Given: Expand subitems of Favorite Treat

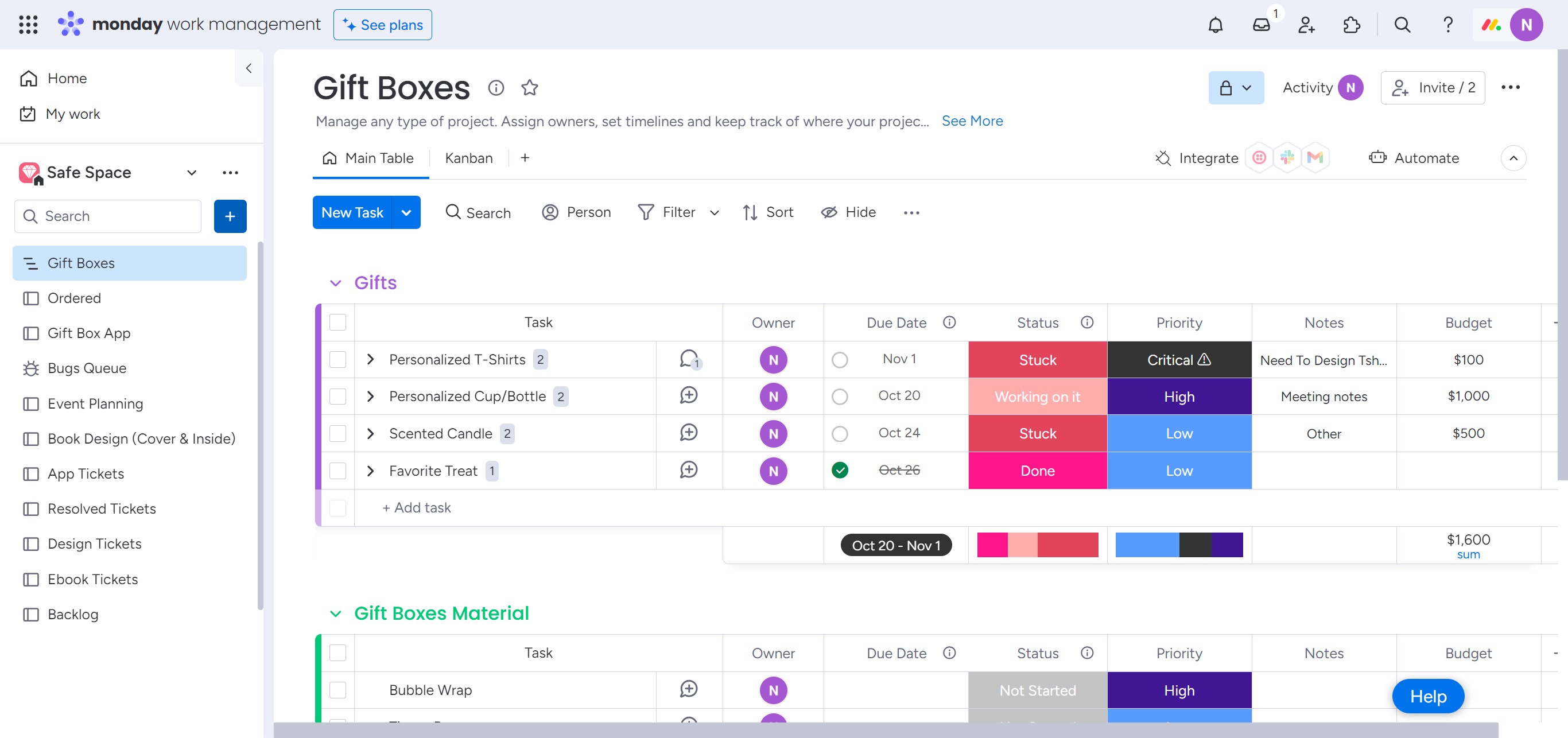Looking at the screenshot, I should [370, 471].
